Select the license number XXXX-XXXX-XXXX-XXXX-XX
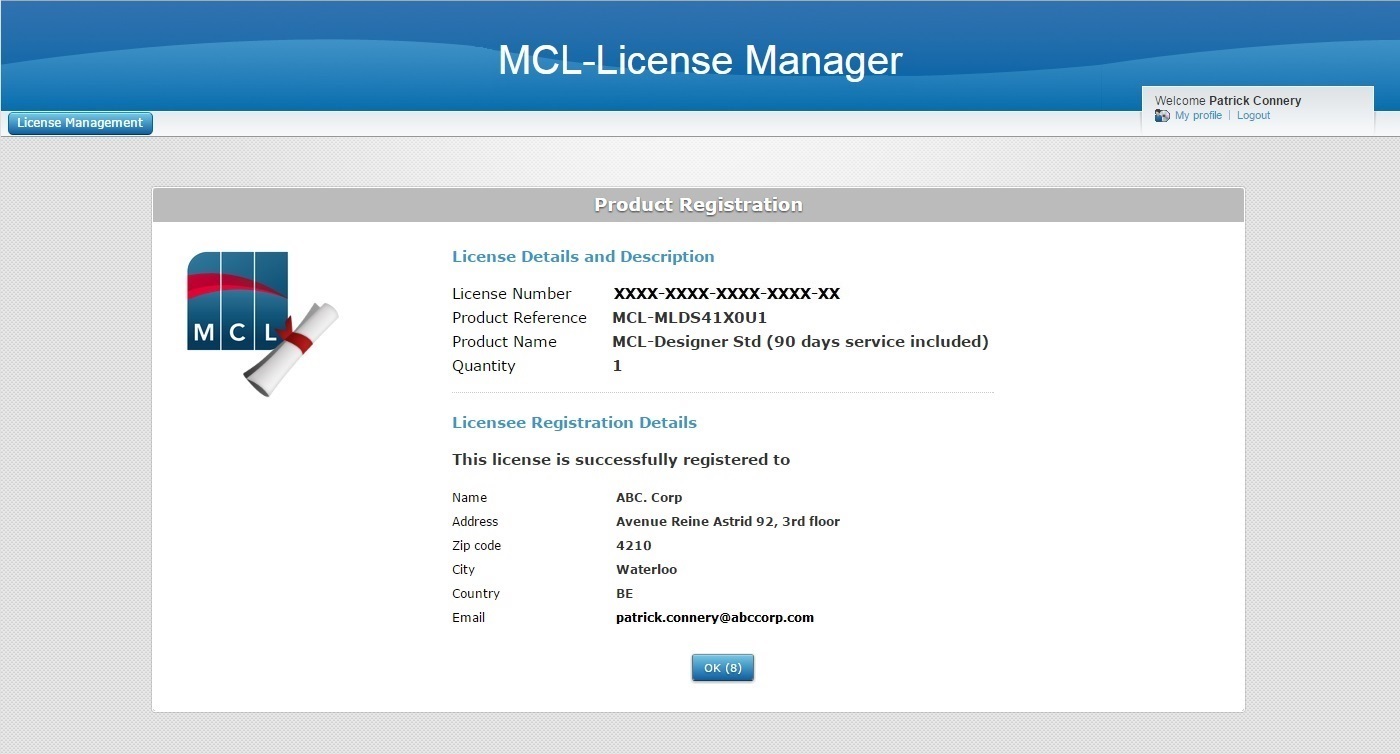This screenshot has height=754, width=1400. click(x=726, y=294)
